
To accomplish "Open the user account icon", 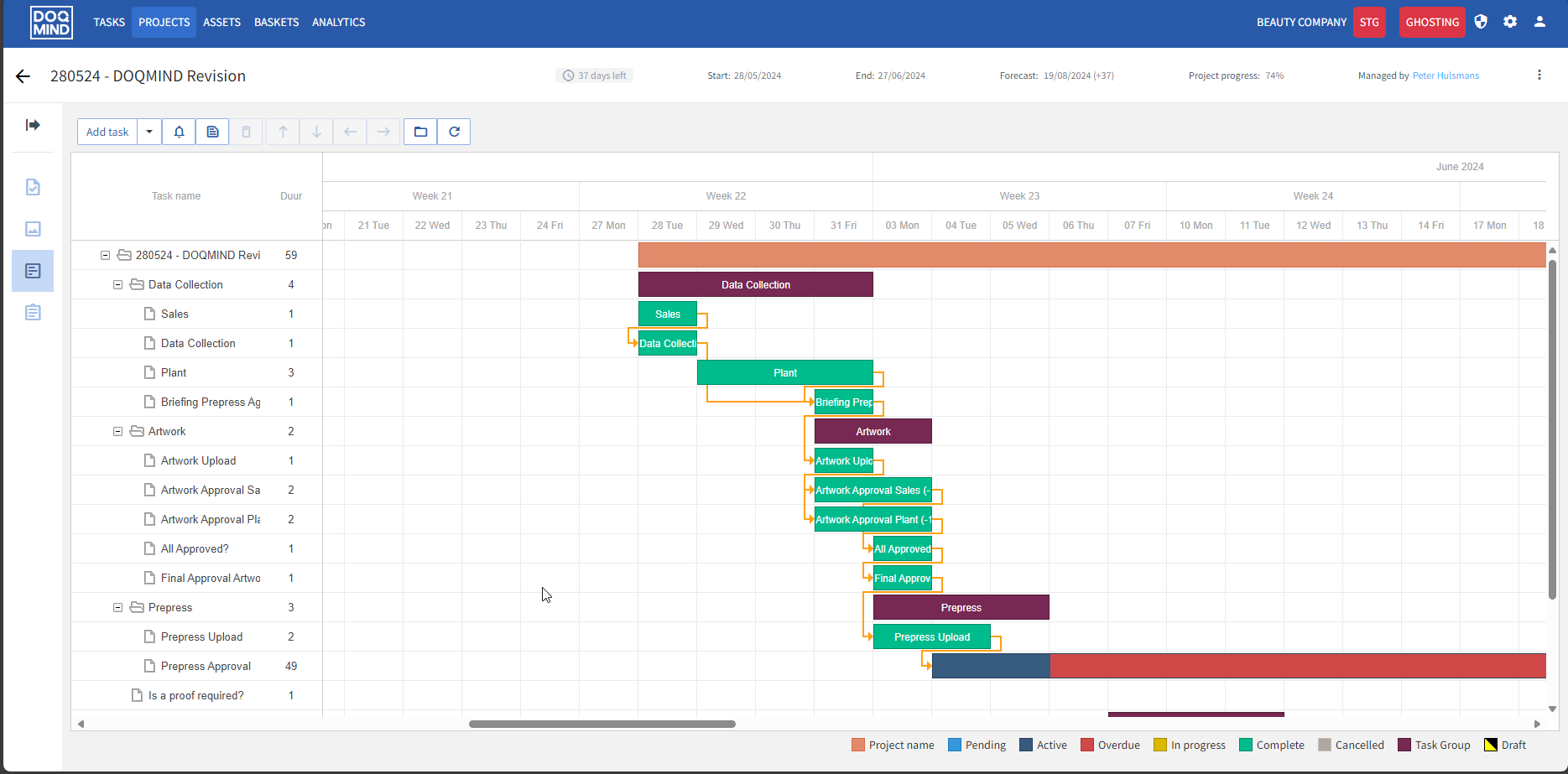I will tap(1539, 22).
